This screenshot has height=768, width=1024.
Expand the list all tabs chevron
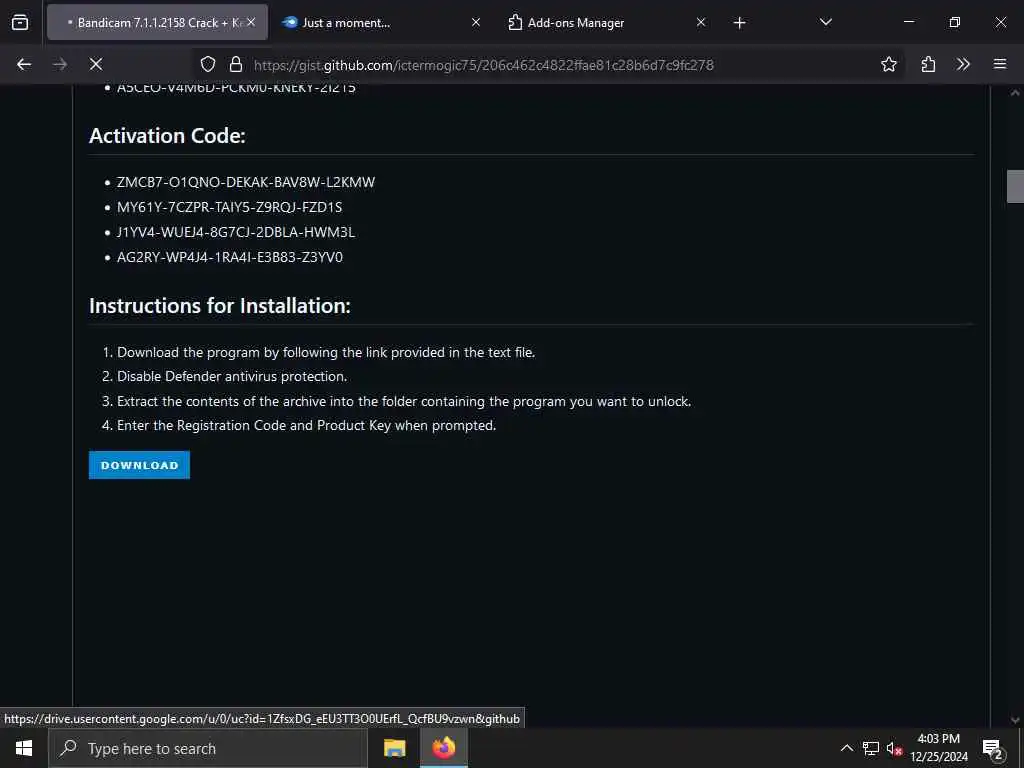[x=825, y=22]
